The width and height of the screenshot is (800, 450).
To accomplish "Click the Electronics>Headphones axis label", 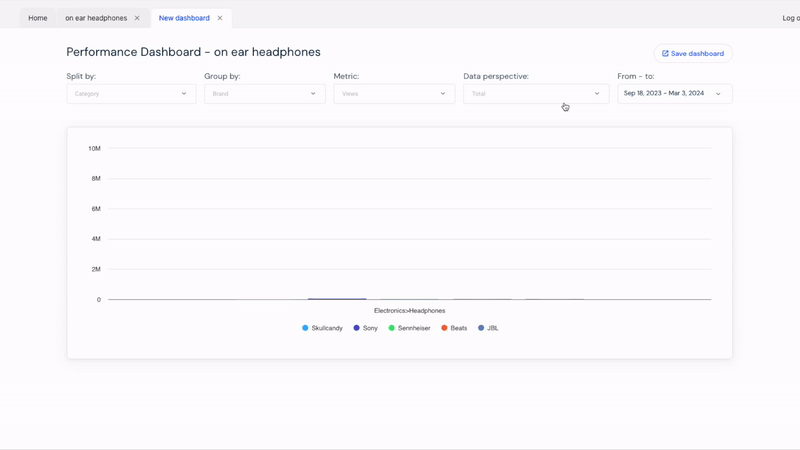I will coord(409,311).
